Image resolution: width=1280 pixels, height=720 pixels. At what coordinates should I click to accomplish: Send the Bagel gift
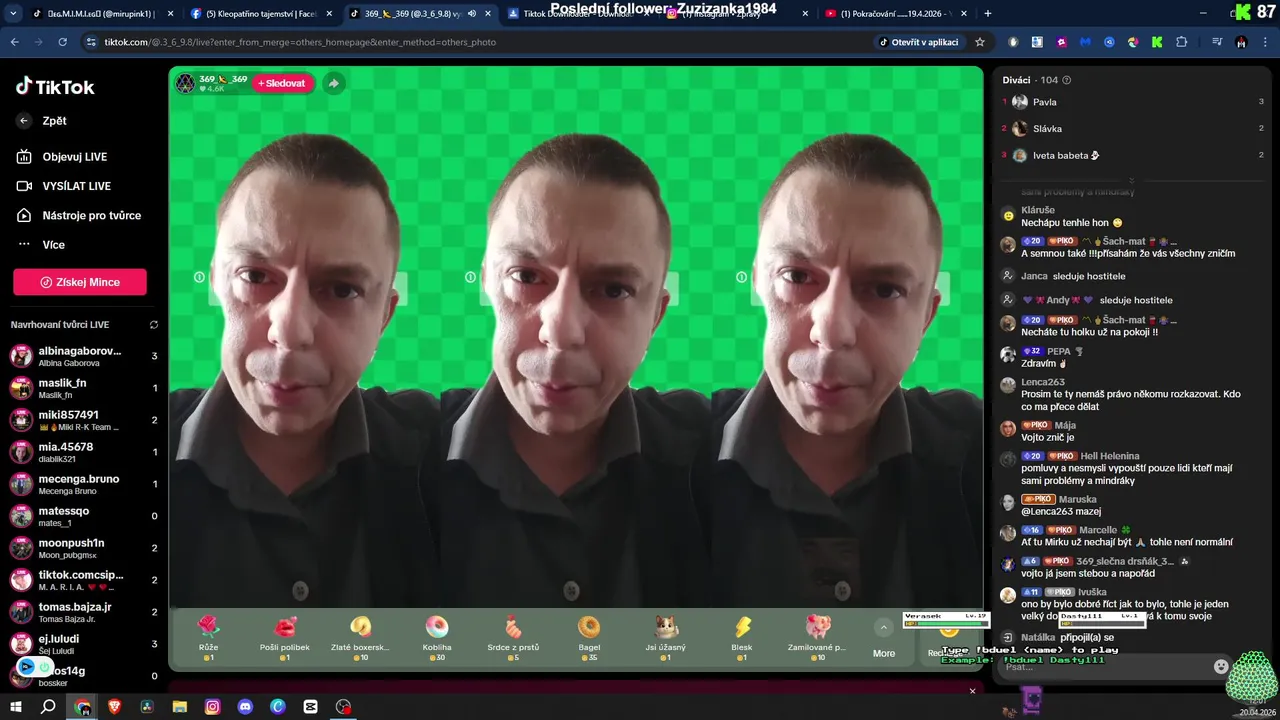click(x=589, y=637)
